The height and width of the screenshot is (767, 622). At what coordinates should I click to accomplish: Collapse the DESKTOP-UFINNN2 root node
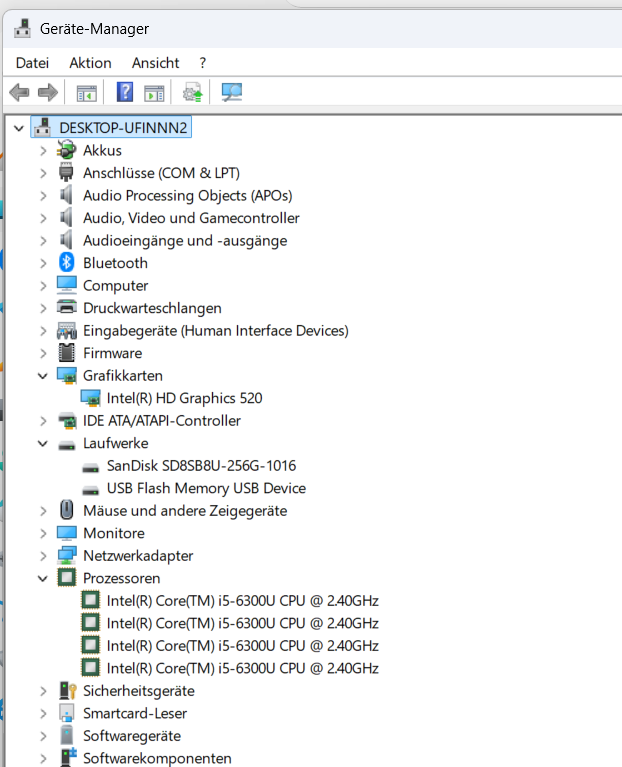[x=19, y=128]
